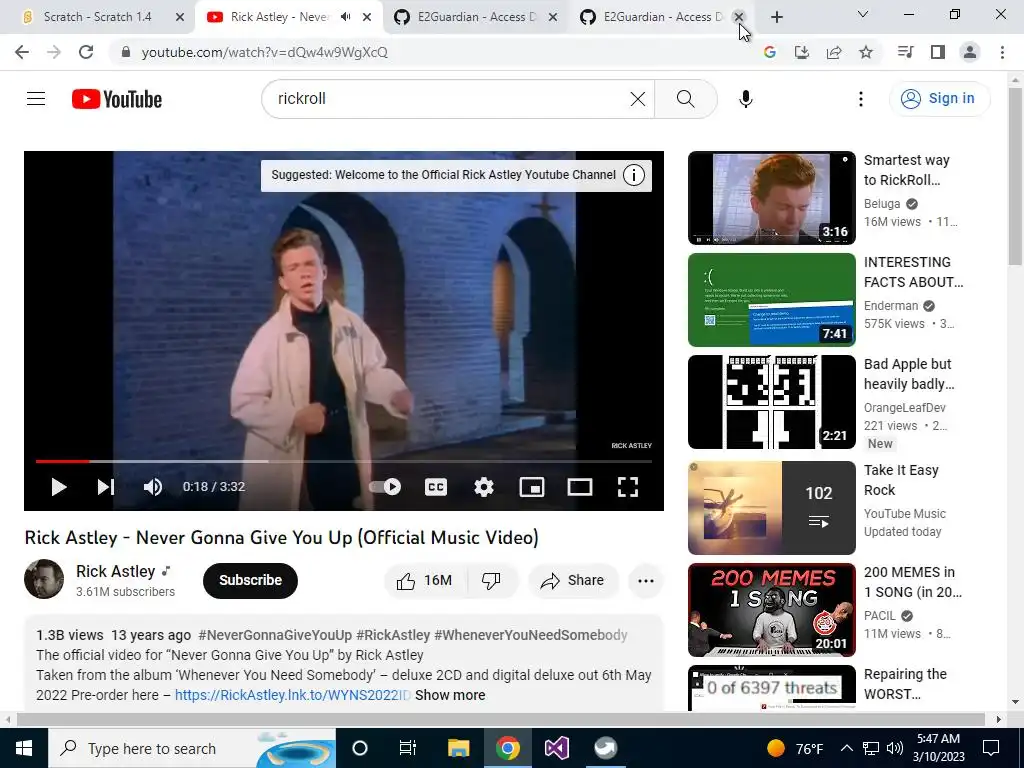Open Take It Easy Rock playlist
This screenshot has height=768, width=1024.
771,507
